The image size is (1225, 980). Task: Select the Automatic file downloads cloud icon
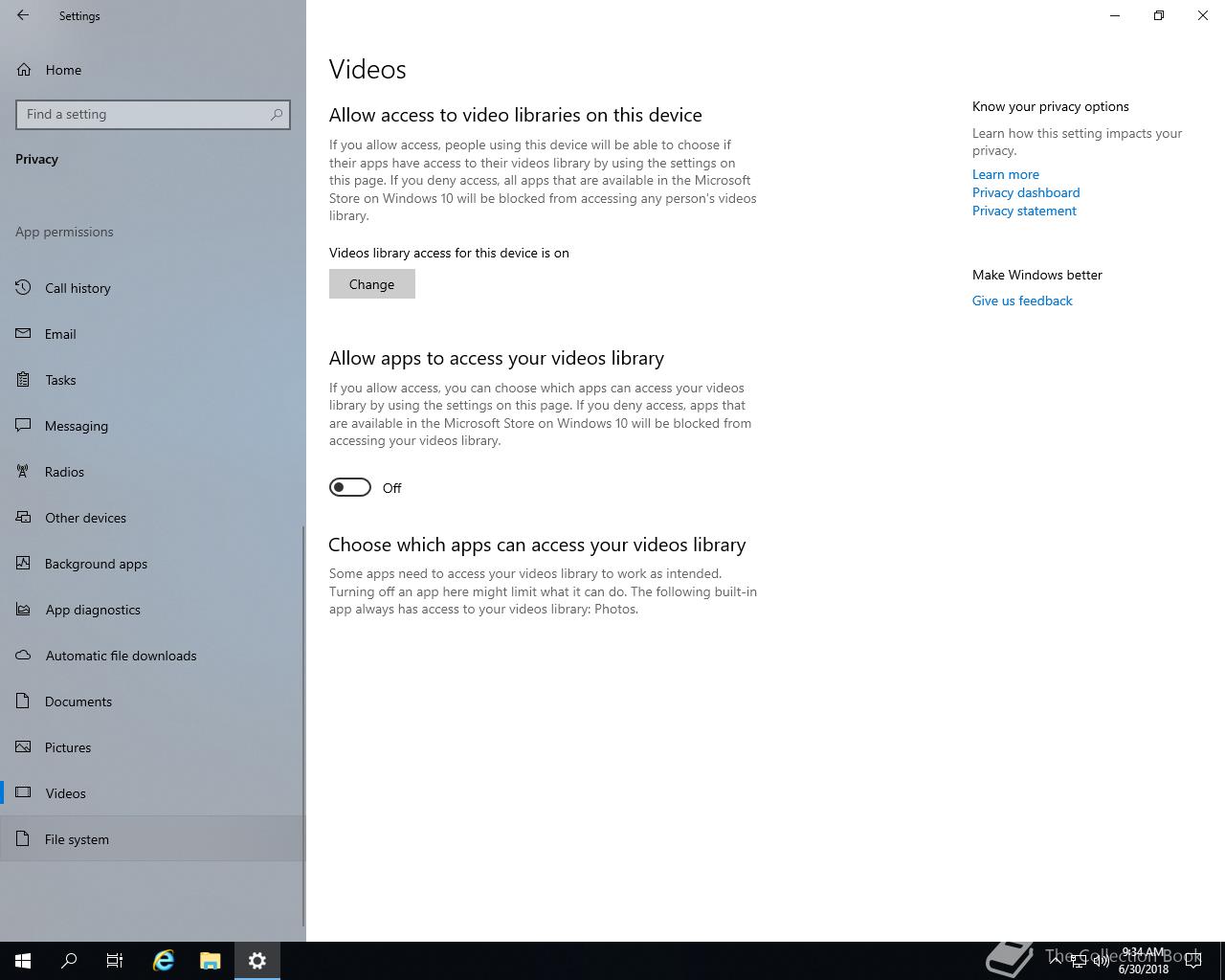point(24,656)
